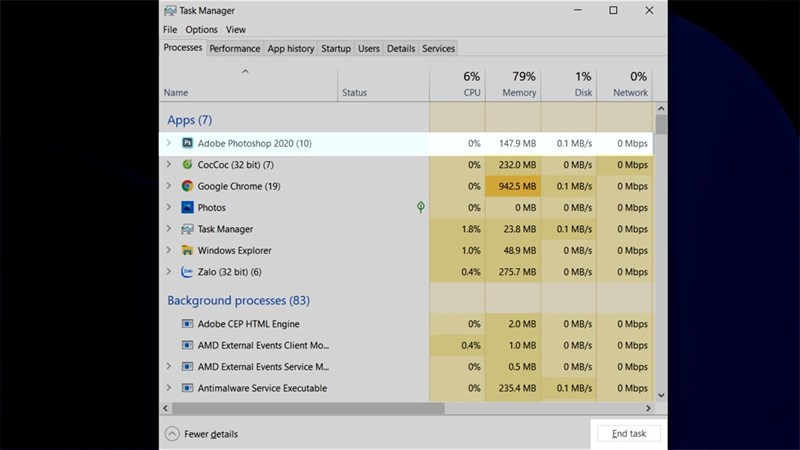Click the Zalo app icon
This screenshot has width=800, height=450.
pos(187,271)
